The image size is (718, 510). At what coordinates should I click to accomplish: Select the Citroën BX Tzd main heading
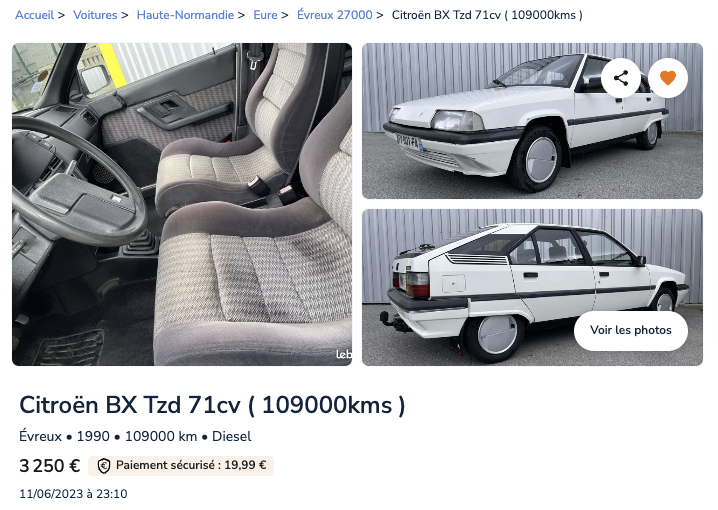click(x=212, y=405)
